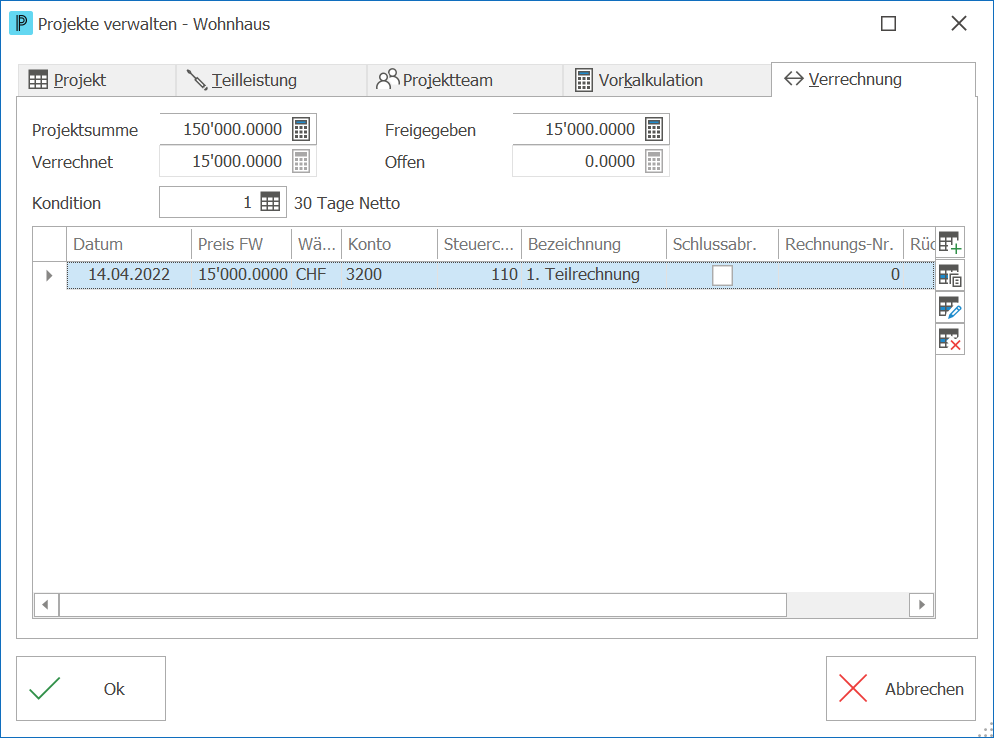
Task: Click the app logo in title bar
Action: [21, 24]
